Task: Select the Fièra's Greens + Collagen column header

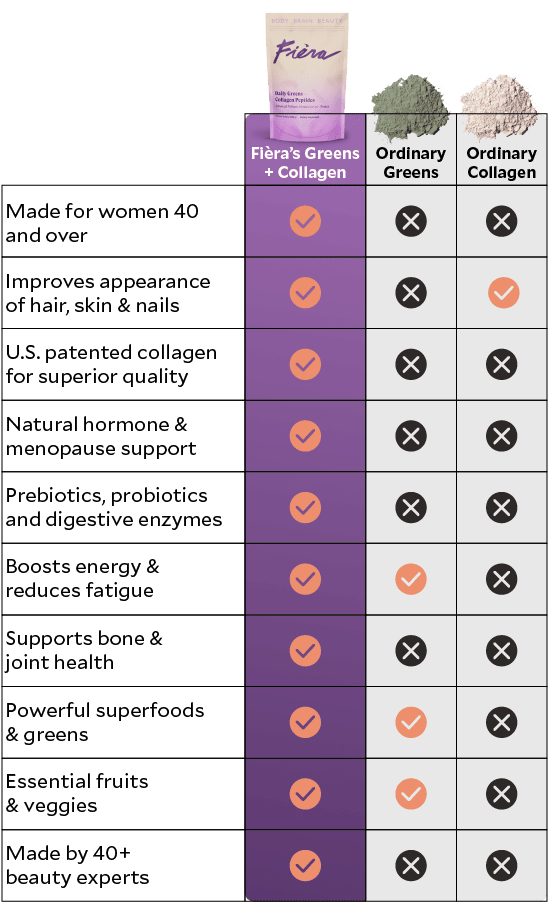Action: 305,162
